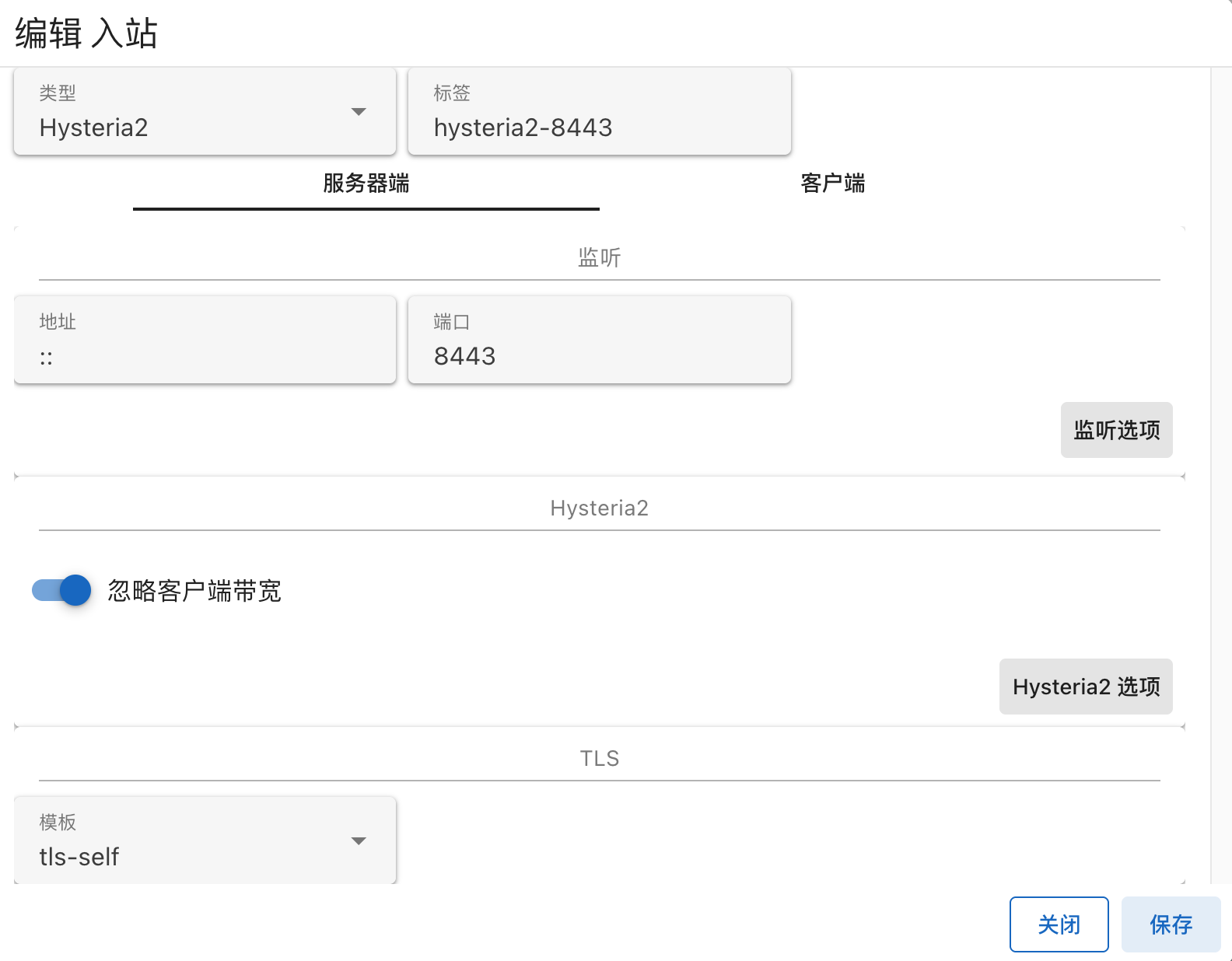The image size is (1232, 961).
Task: Open the 类型 Hysteria2 dropdown
Action: (x=205, y=111)
